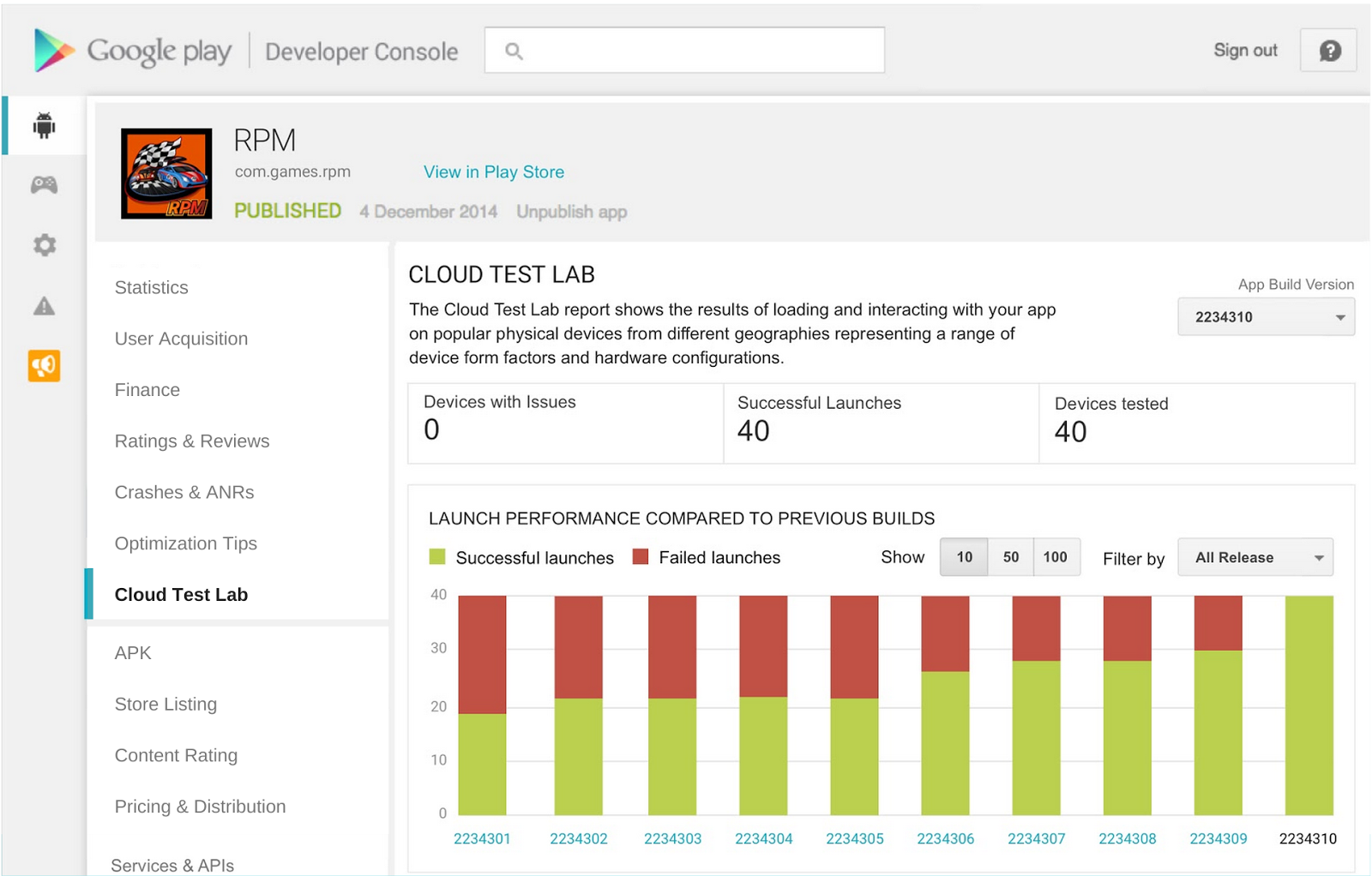Image resolution: width=1372 pixels, height=876 pixels.
Task: Switch to the Crashes & ANRs section
Action: coord(184,492)
